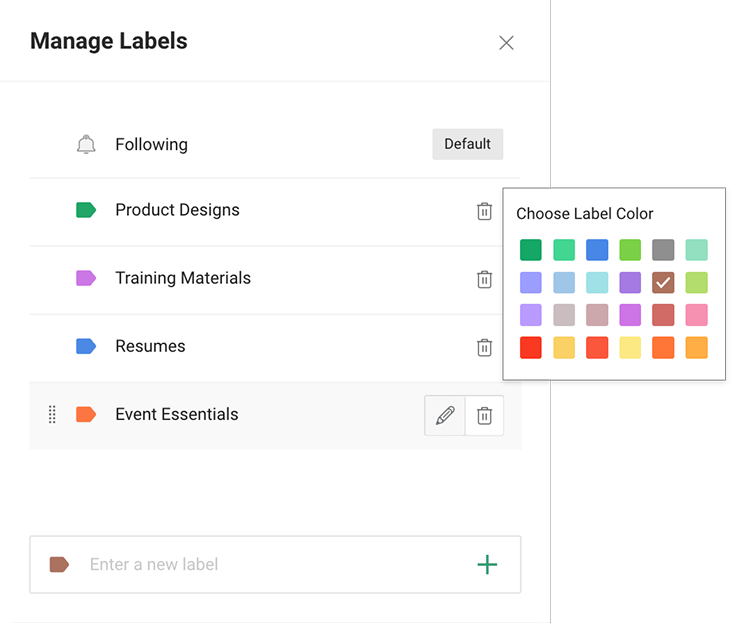Screen dimensions: 733x623
Task: Pick the pink swatch in third row
Action: point(696,315)
